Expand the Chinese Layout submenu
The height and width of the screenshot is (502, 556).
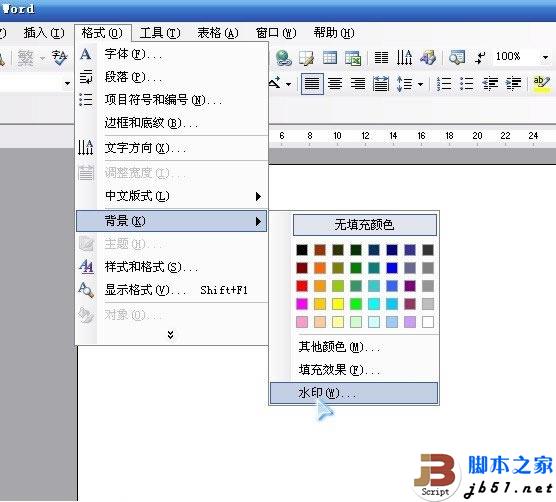point(172,196)
